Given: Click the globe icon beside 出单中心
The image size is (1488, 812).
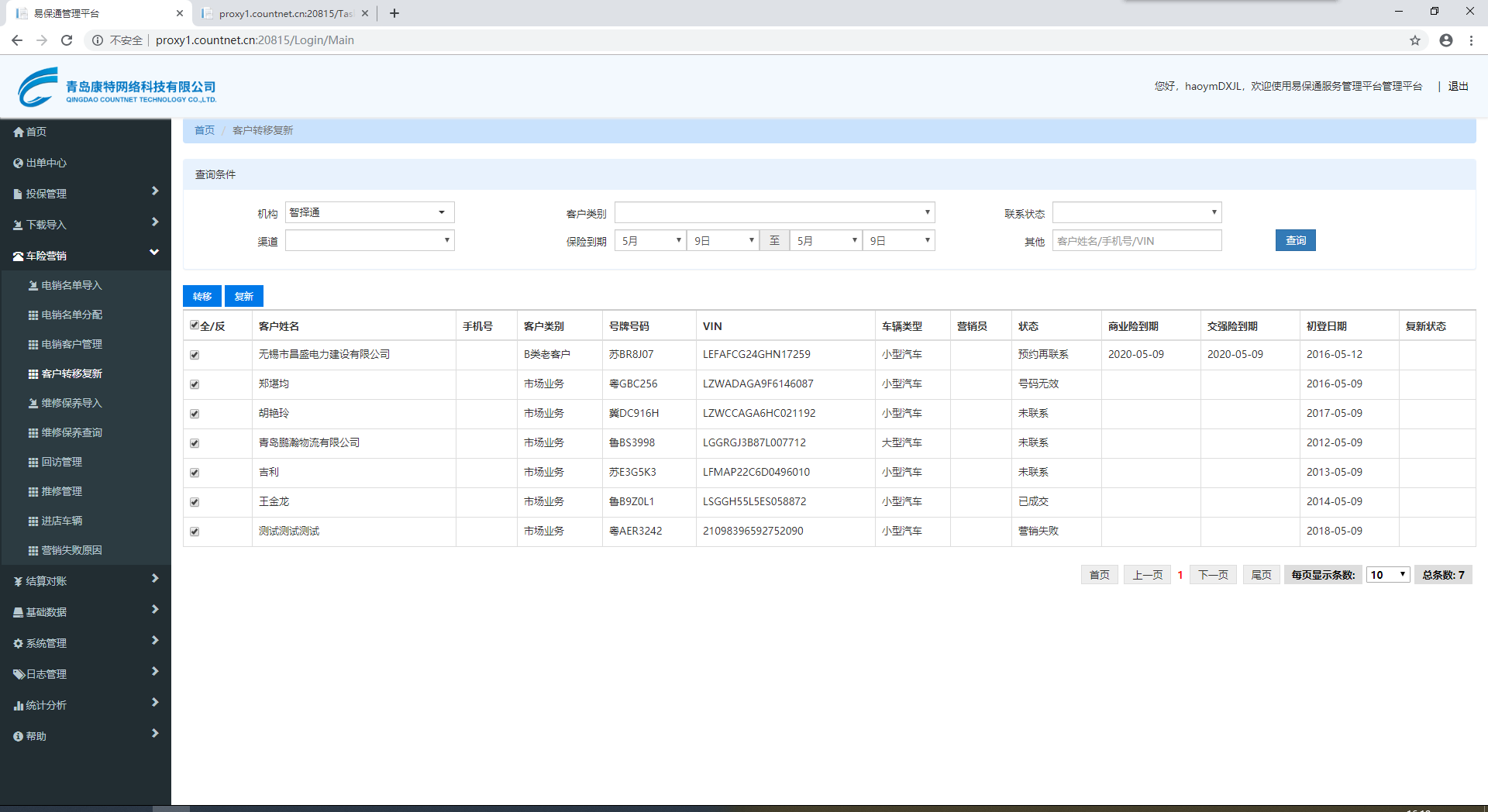Looking at the screenshot, I should click(19, 163).
